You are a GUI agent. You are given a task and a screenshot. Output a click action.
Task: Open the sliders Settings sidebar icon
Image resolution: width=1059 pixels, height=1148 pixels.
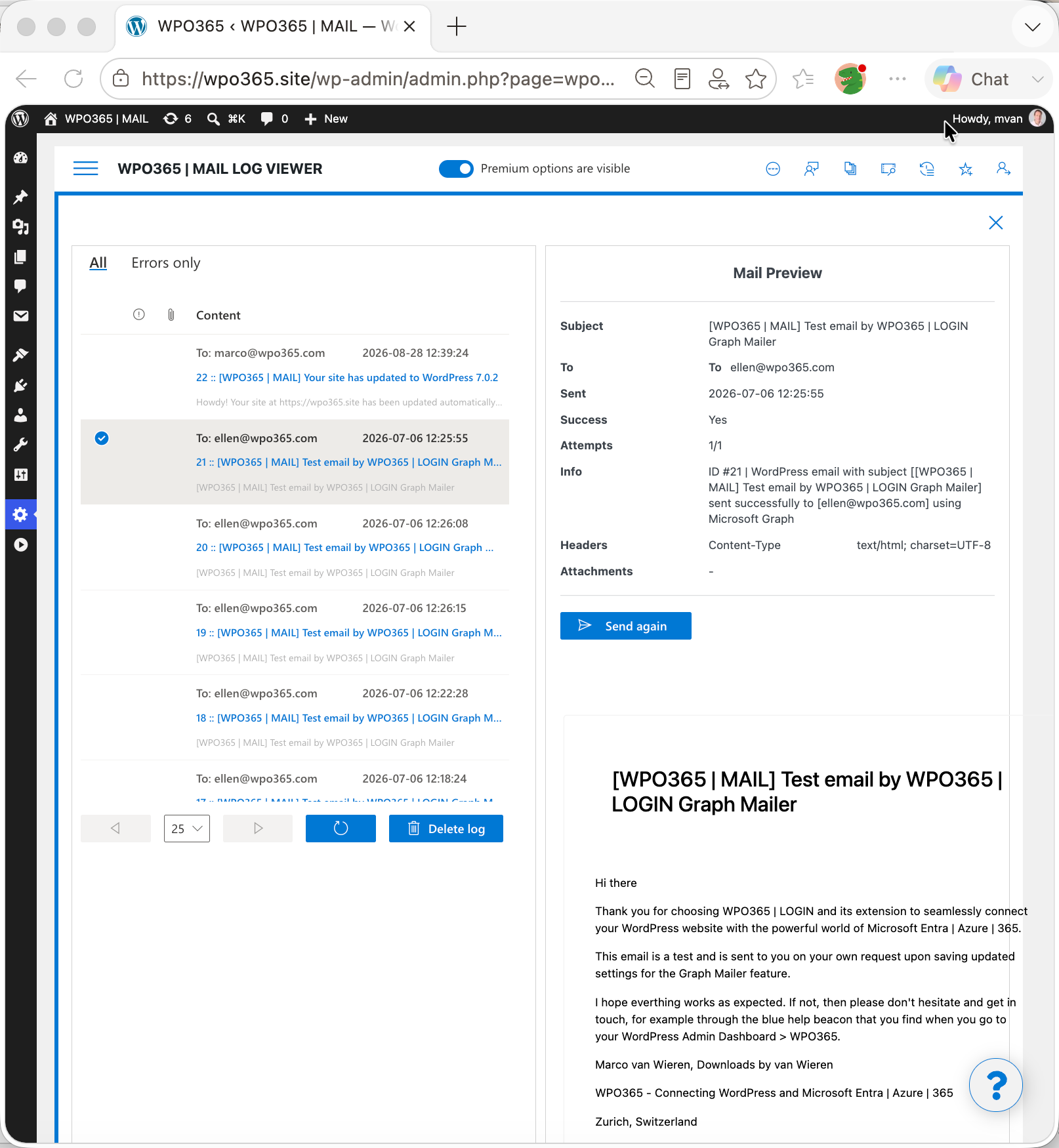(x=21, y=475)
